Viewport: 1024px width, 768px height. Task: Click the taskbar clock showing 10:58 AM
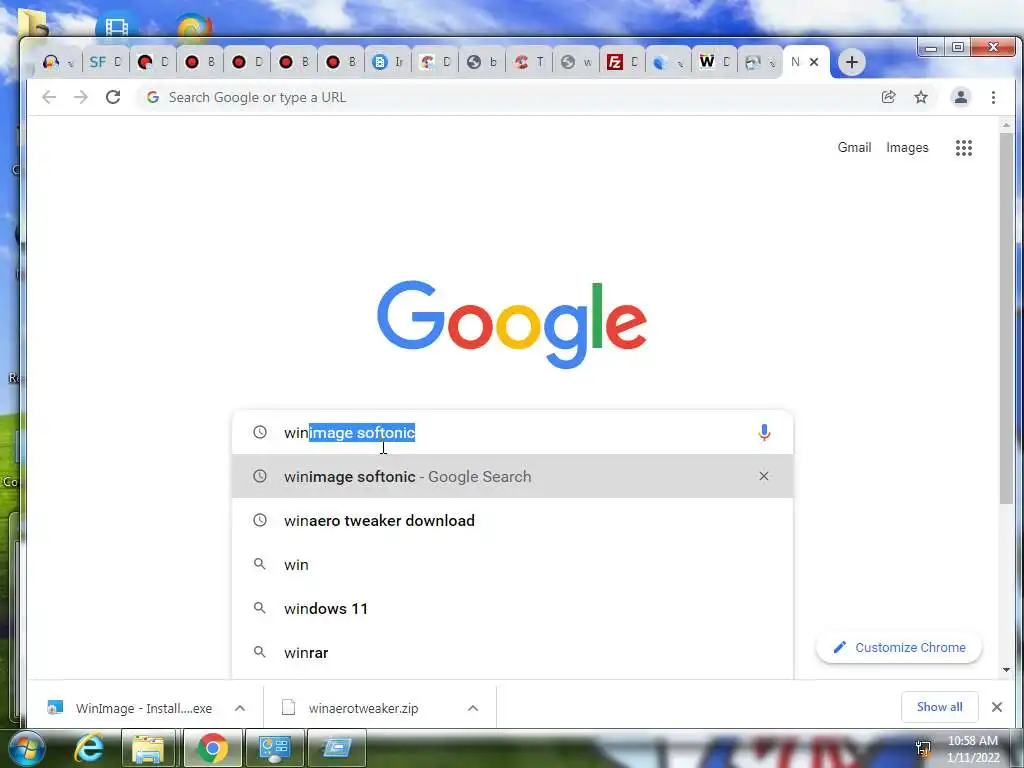(x=973, y=749)
